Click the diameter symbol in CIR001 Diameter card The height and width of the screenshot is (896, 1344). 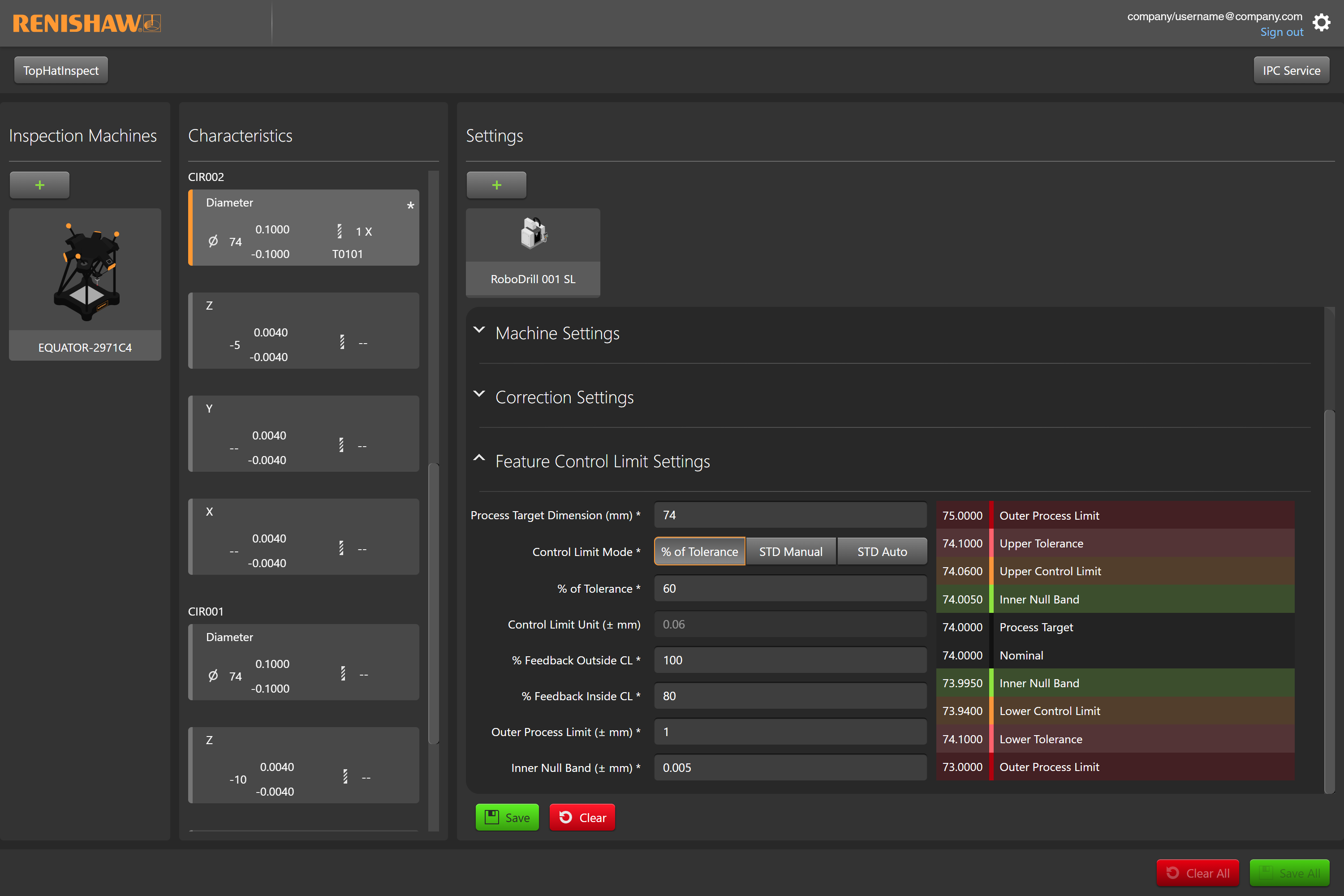click(213, 676)
